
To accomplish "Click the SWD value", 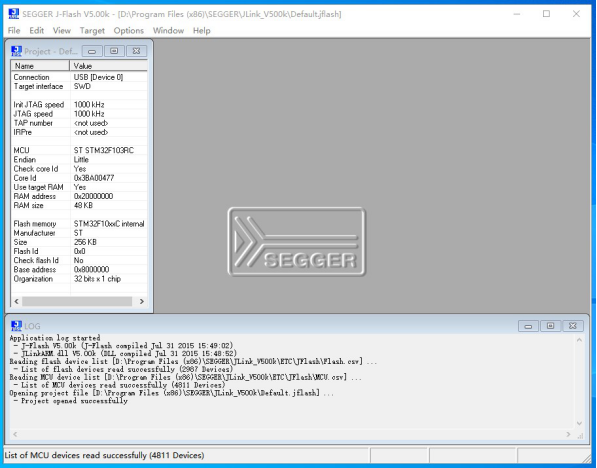I will [x=82, y=86].
